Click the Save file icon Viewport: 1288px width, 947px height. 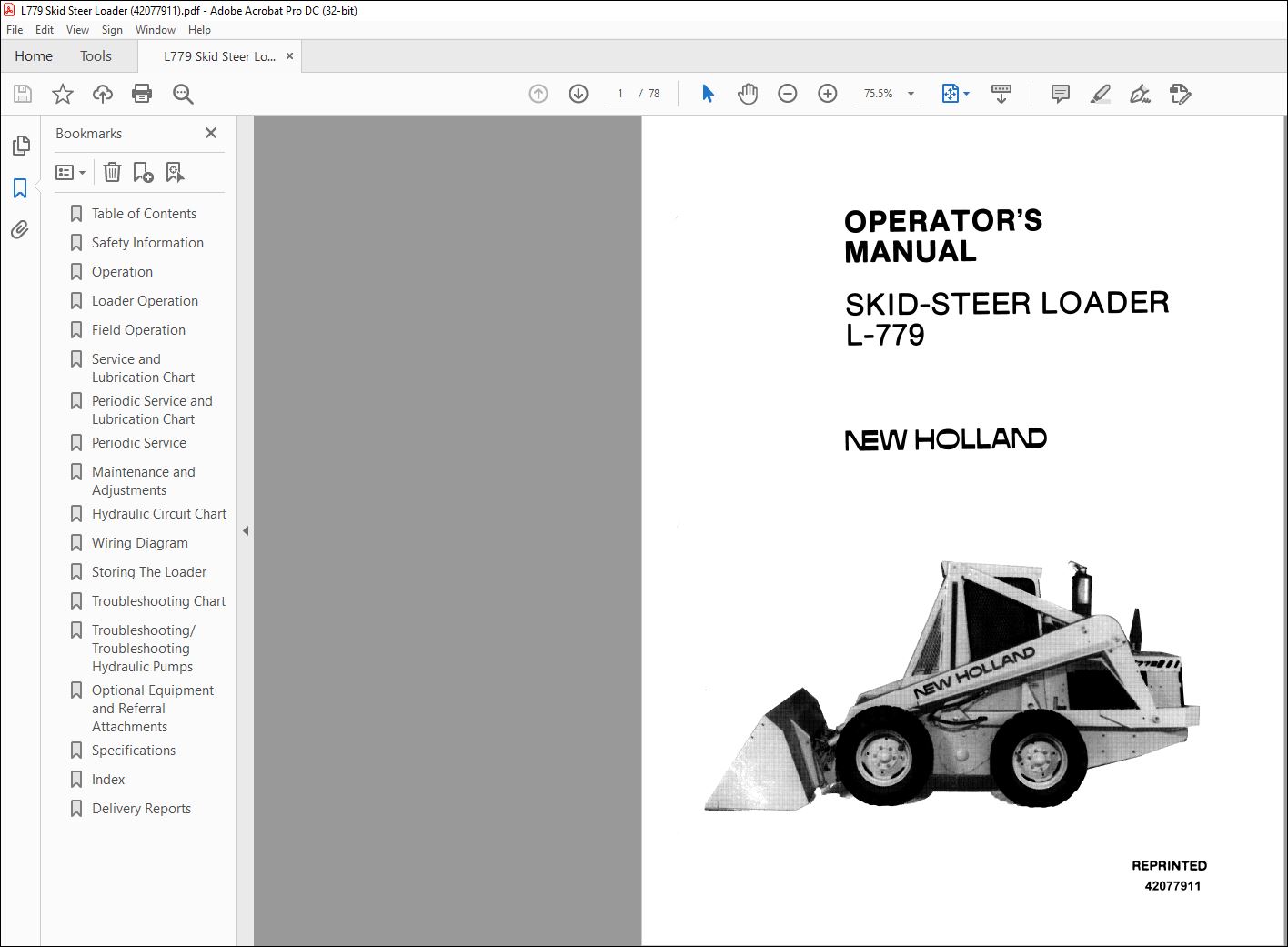(23, 94)
